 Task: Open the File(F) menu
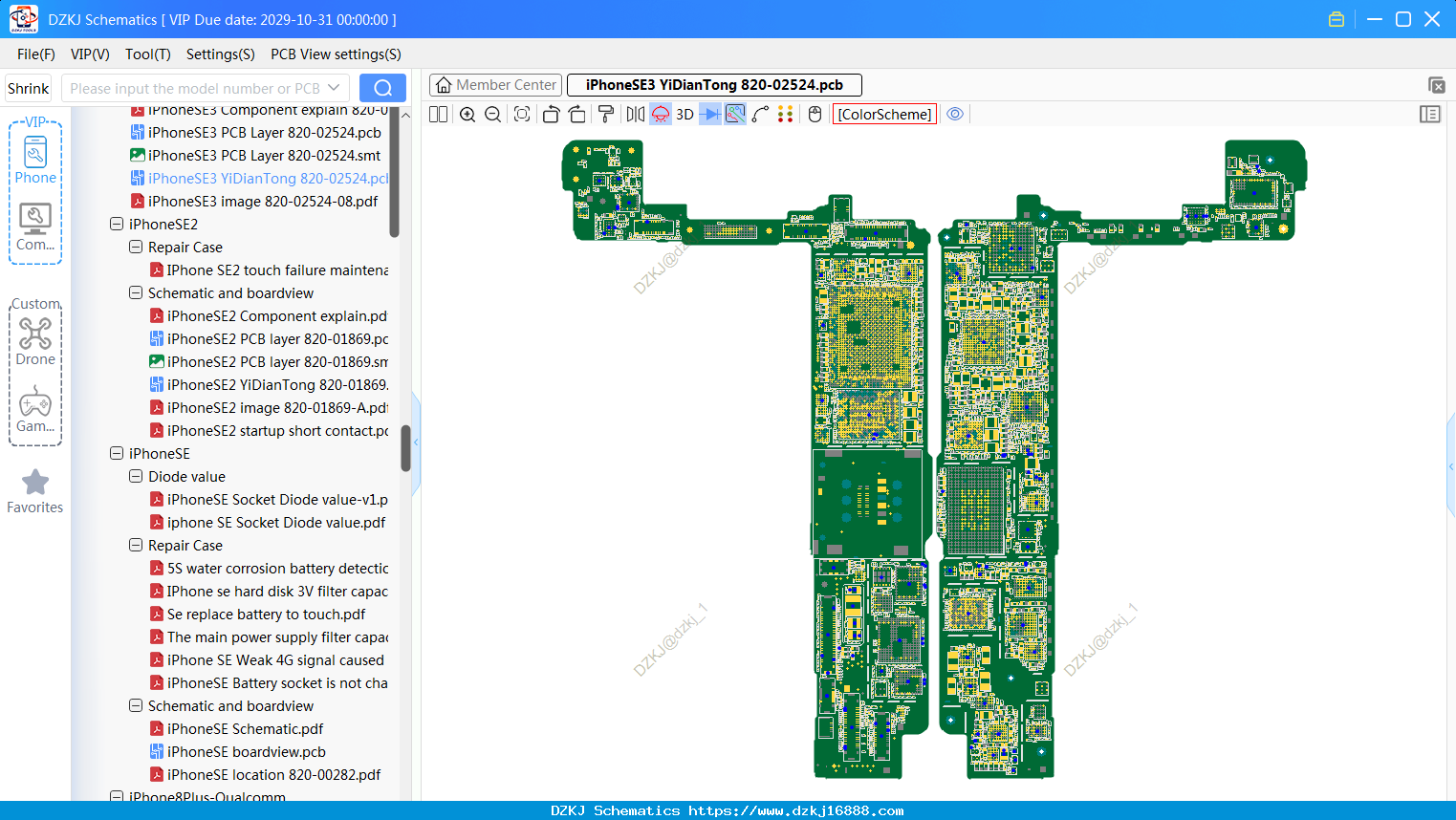coord(36,54)
